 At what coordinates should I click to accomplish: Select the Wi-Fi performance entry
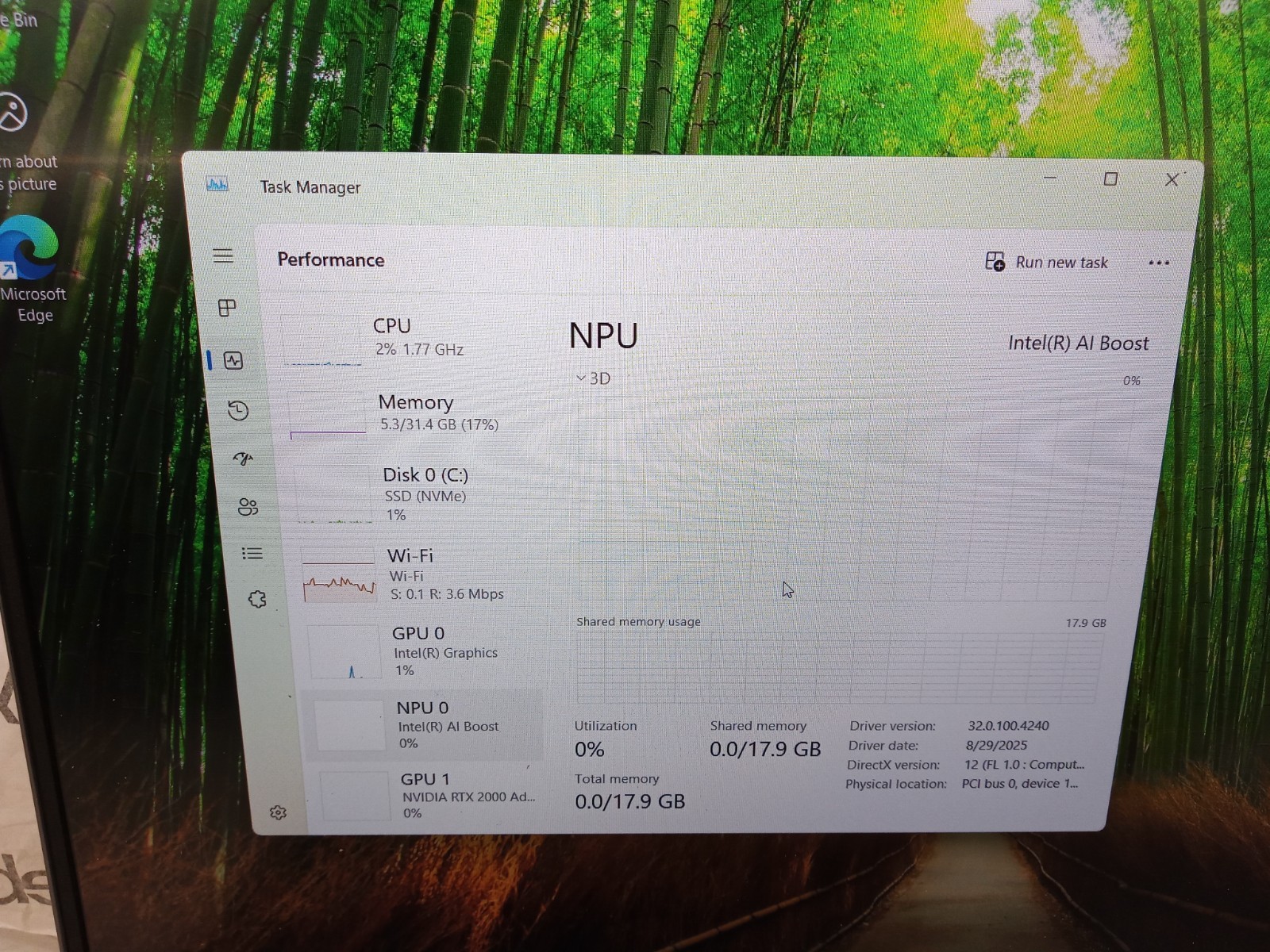pyautogui.click(x=418, y=574)
